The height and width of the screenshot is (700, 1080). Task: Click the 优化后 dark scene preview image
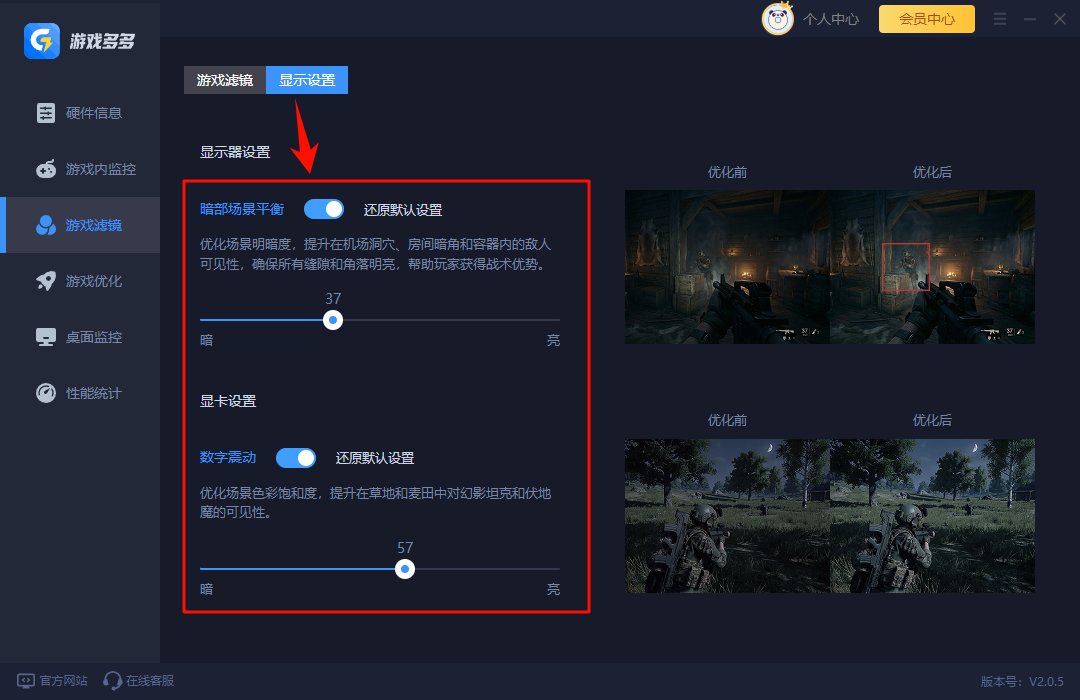(x=931, y=267)
